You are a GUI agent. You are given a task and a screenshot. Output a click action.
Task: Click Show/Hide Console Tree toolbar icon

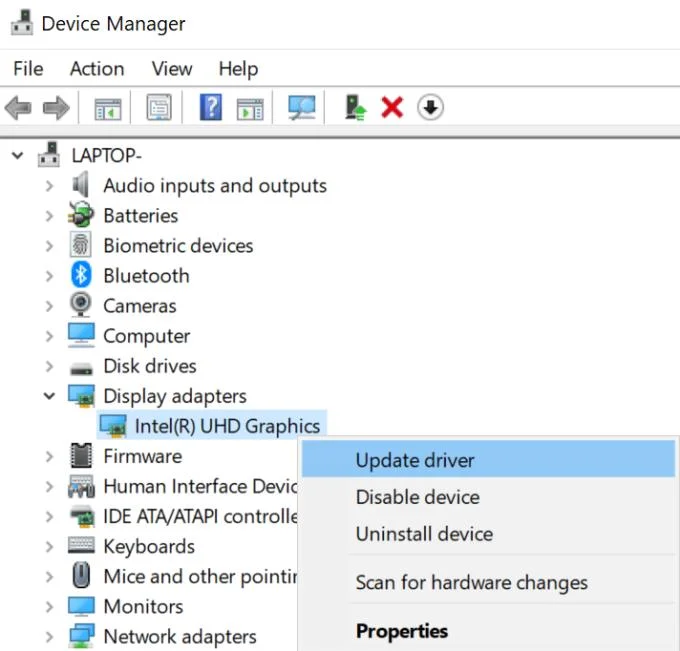pyautogui.click(x=108, y=108)
